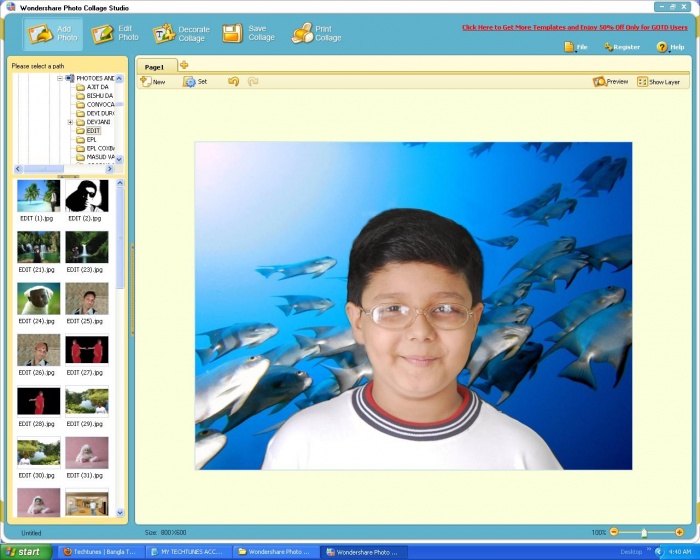The image size is (700, 560).
Task: Open the Edit Photo tool
Action: (x=115, y=33)
